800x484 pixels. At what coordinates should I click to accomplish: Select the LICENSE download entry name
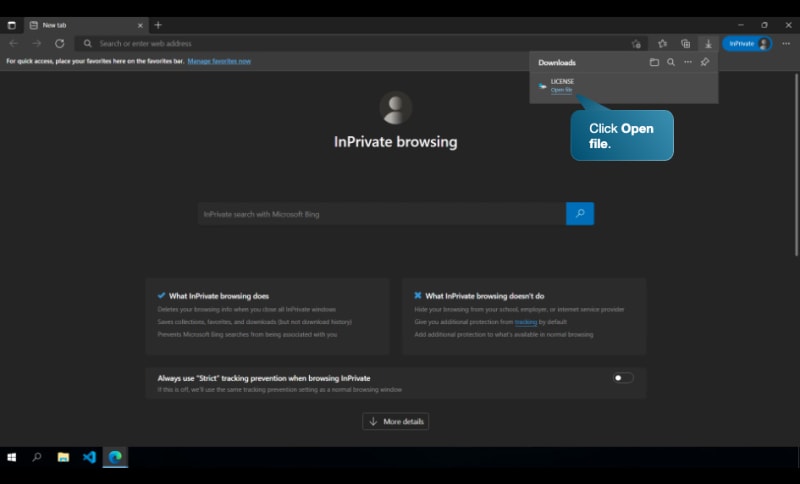tap(562, 82)
